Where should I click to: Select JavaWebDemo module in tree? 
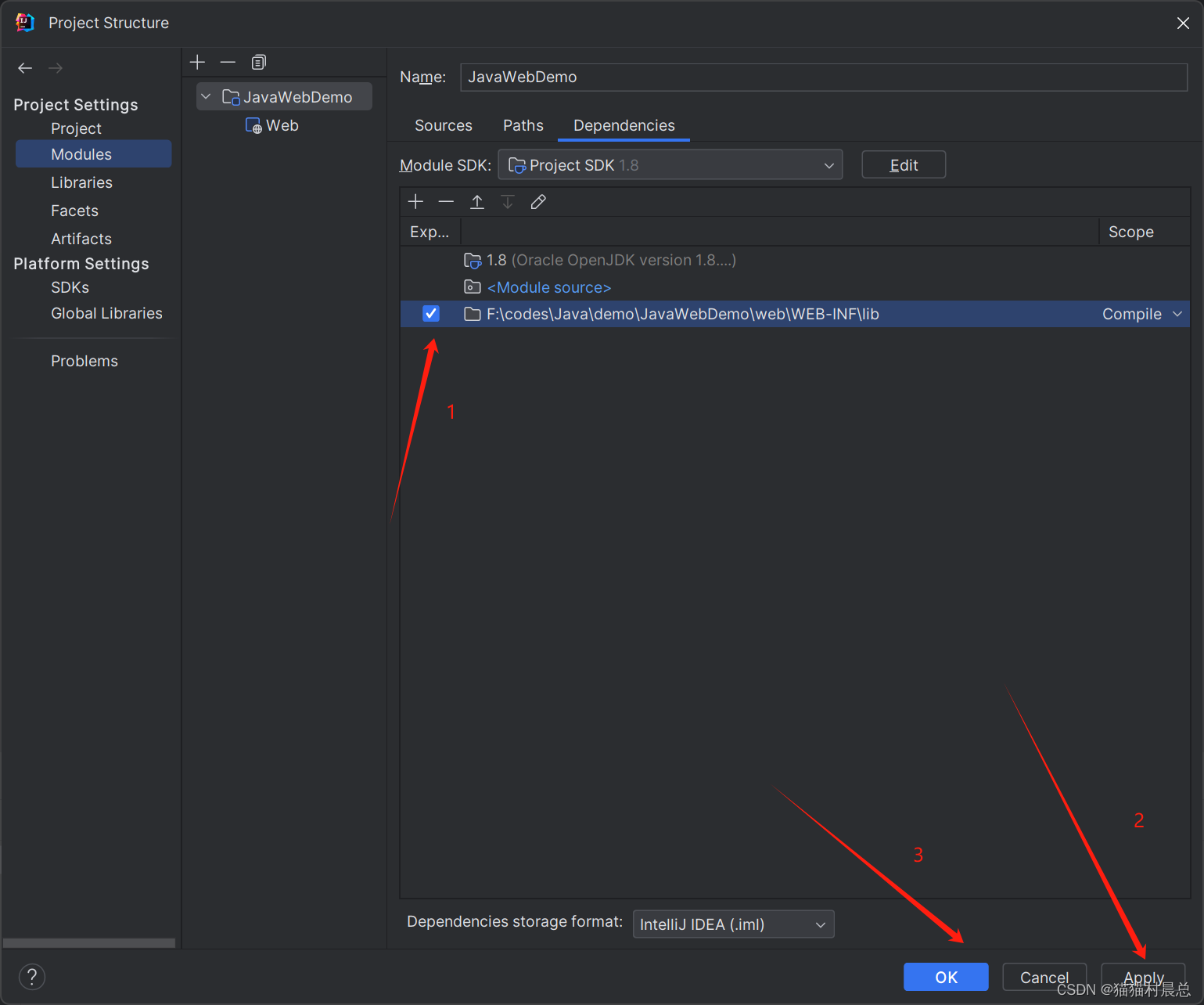coord(285,97)
